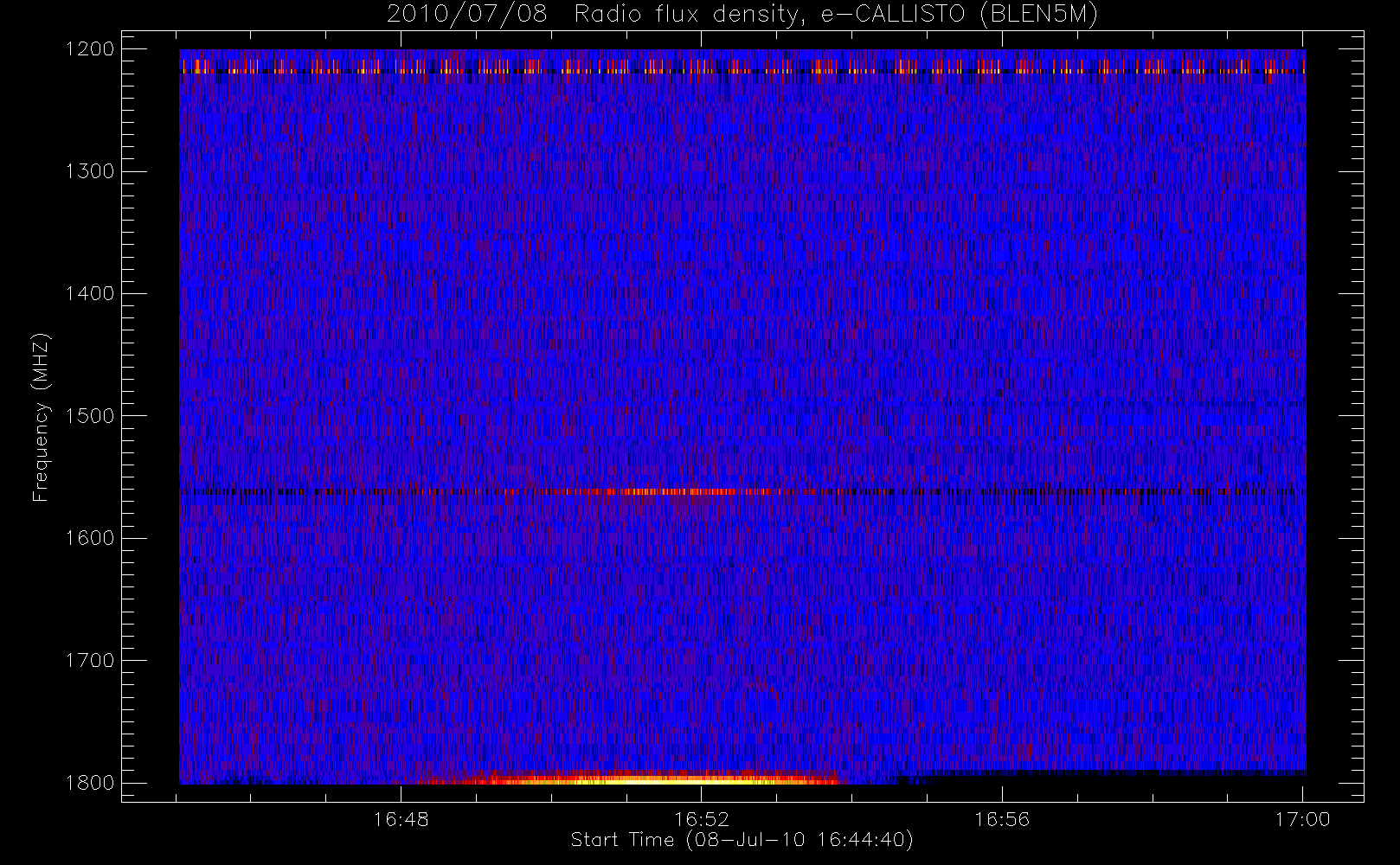1400x865 pixels.
Task: Select the Frequency (MHZ) axis label
Action: point(40,417)
